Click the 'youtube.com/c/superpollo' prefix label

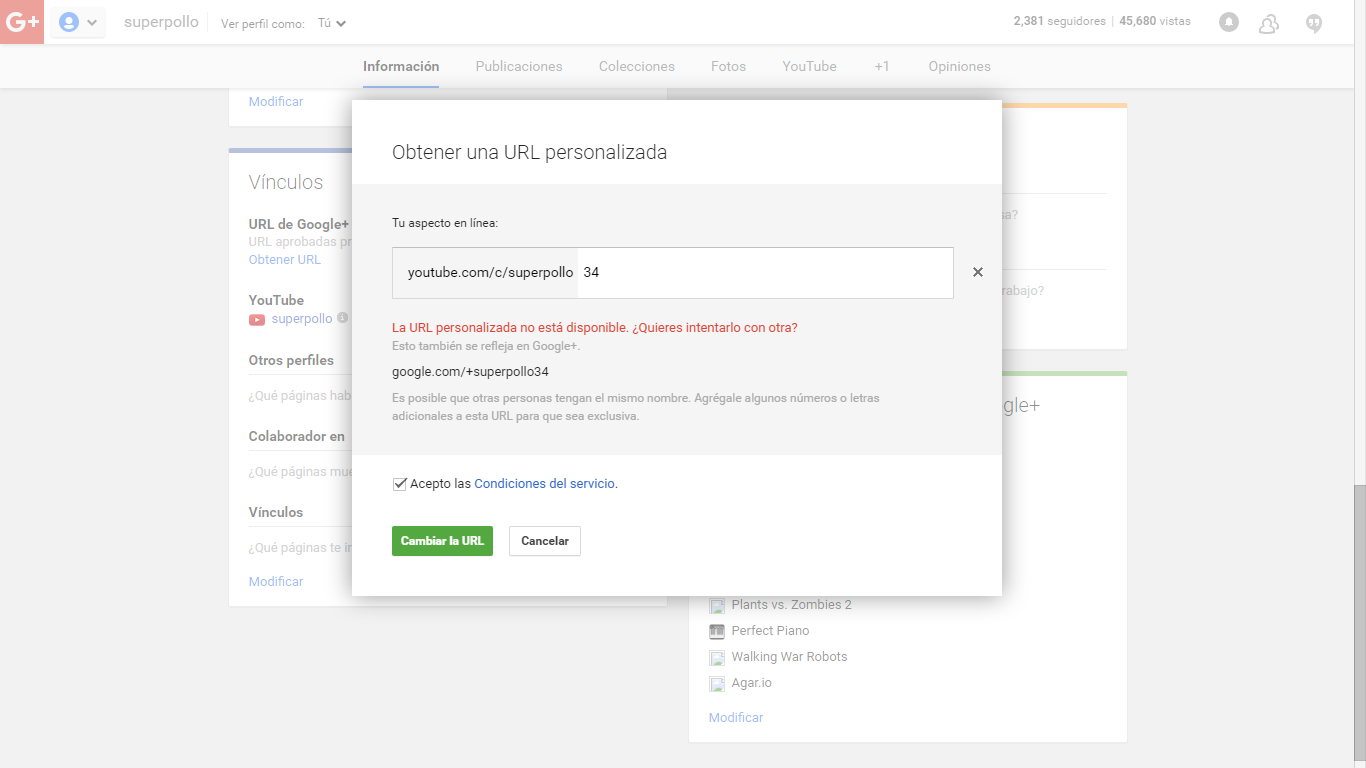(x=491, y=272)
